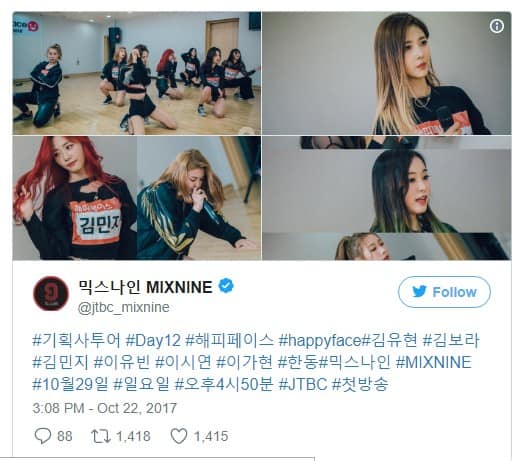
Task: Click the Twitter bird icon in Follow
Action: [419, 292]
